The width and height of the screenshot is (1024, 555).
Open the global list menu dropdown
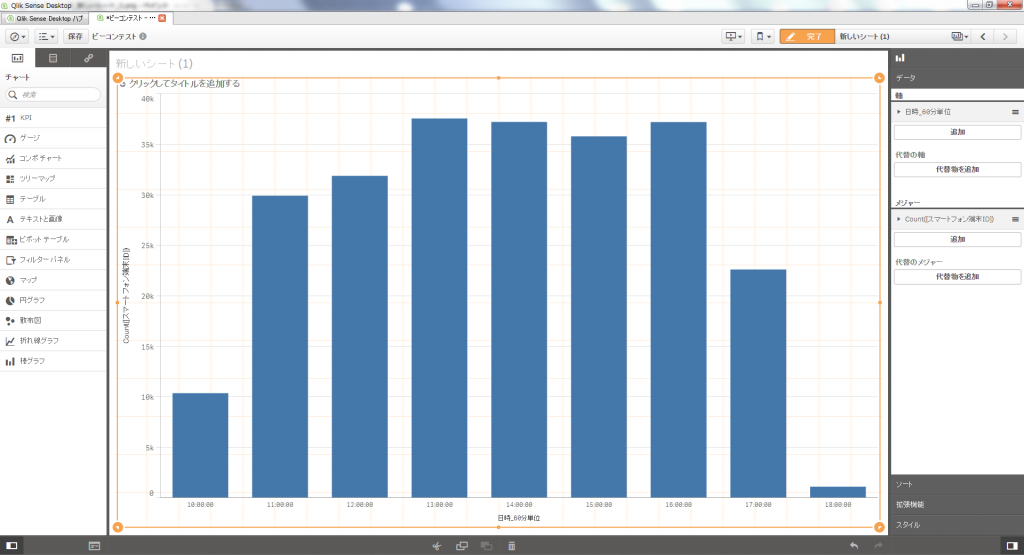click(47, 36)
